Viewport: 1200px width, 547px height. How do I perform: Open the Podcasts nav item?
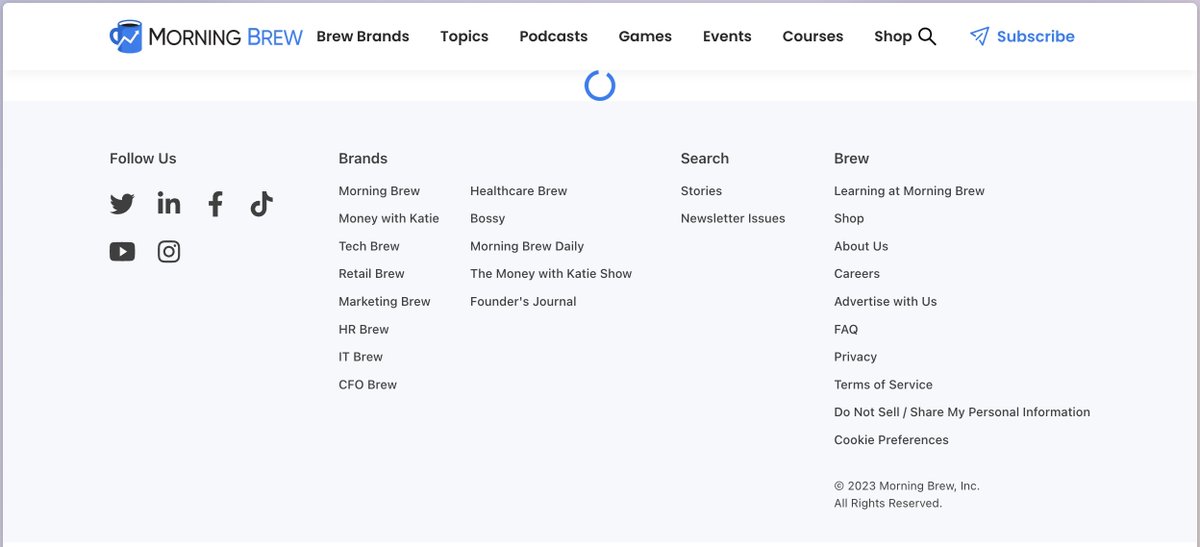[x=553, y=36]
